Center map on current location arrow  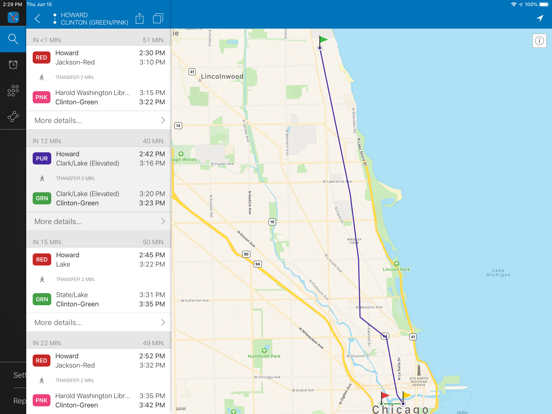coord(540,18)
